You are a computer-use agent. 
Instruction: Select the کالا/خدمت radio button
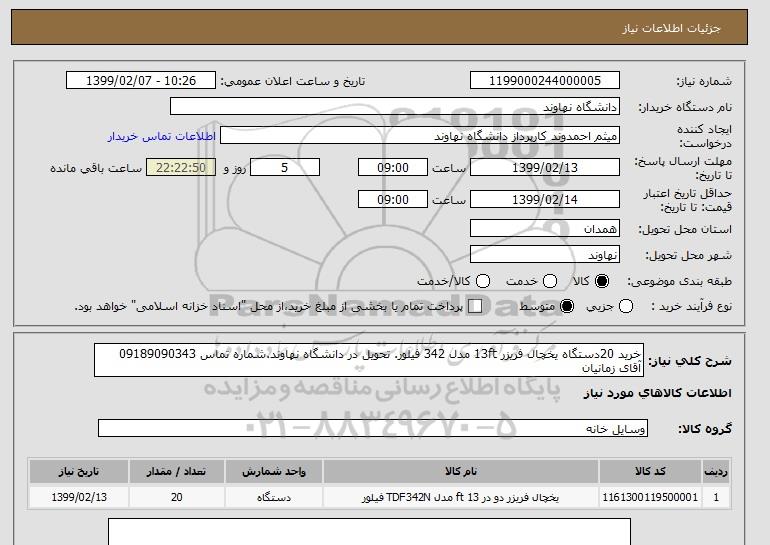pyautogui.click(x=483, y=281)
